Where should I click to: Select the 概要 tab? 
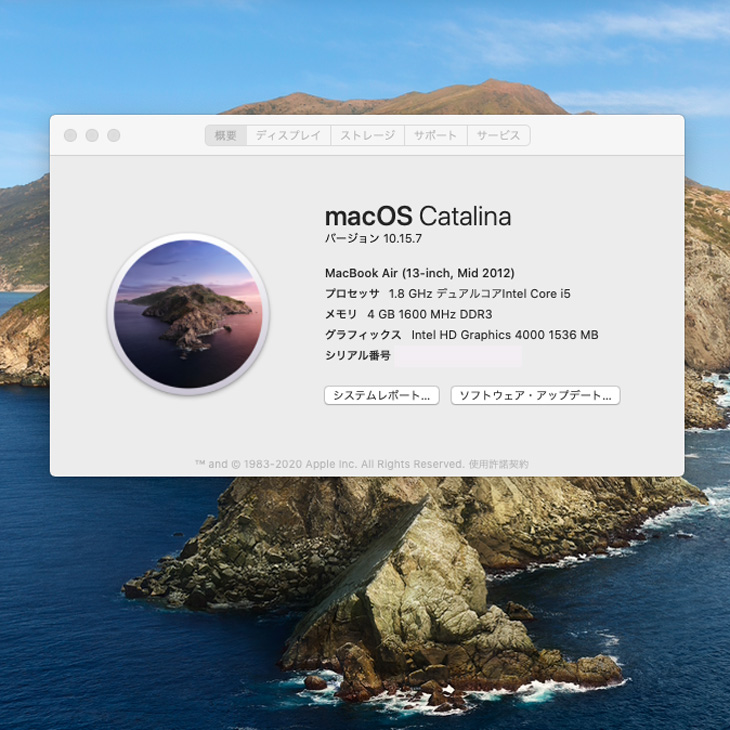pyautogui.click(x=225, y=135)
